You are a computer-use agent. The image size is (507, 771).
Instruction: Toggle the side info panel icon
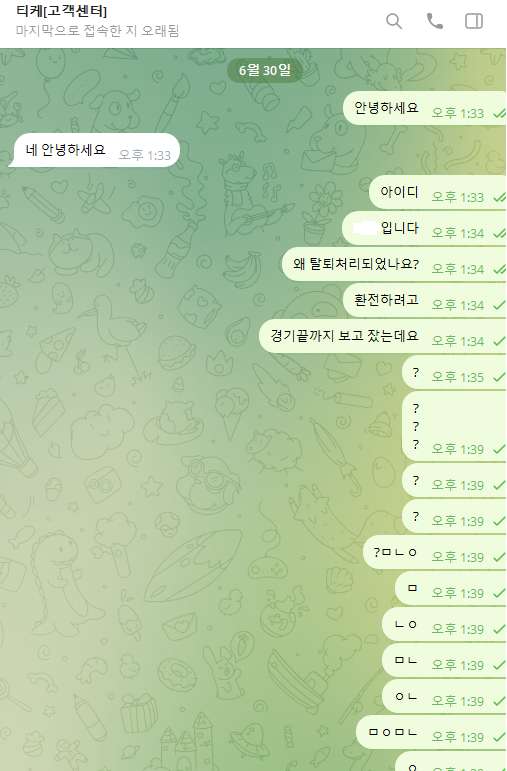[474, 21]
